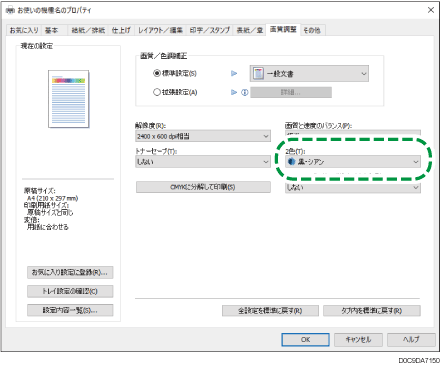Click the 原稿サイズ A4 (210 x 297 mm) text
440x366 pixels.
51,195
